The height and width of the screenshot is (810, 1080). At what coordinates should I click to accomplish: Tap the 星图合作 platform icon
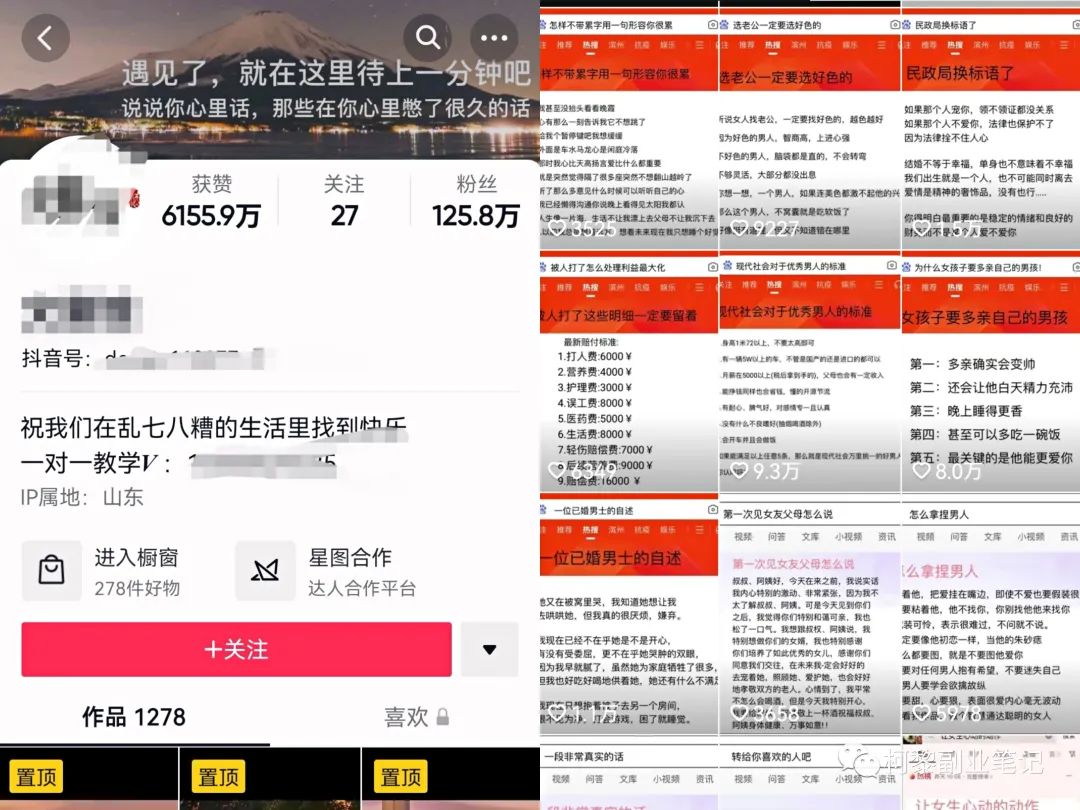[x=265, y=571]
